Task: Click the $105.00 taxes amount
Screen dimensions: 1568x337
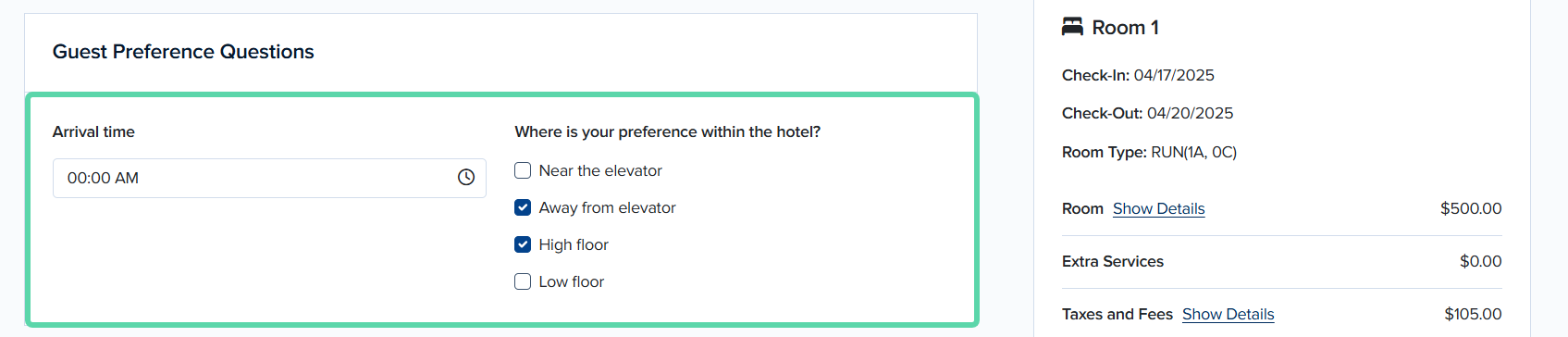Action: pyautogui.click(x=1473, y=314)
